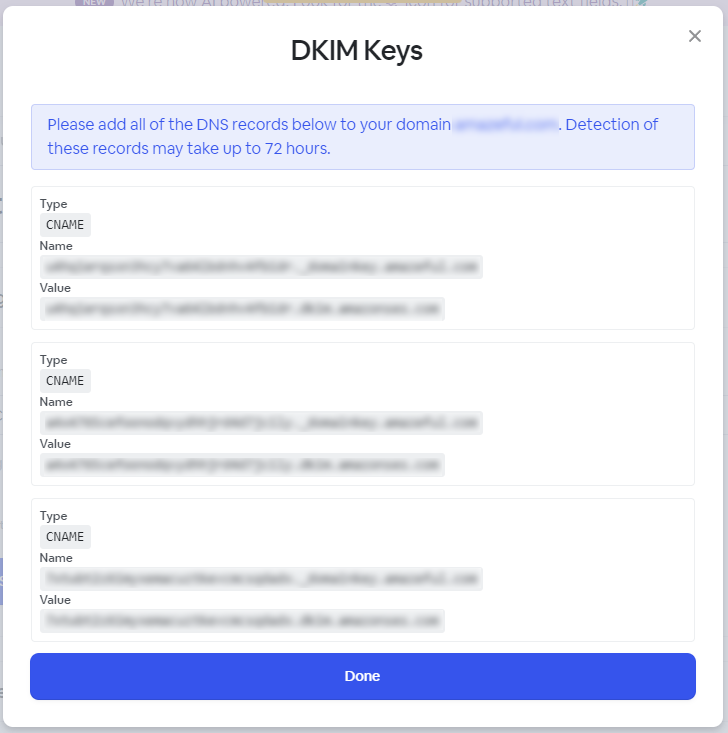Select the second record's Name field value
The width and height of the screenshot is (728, 733).
(x=261, y=423)
